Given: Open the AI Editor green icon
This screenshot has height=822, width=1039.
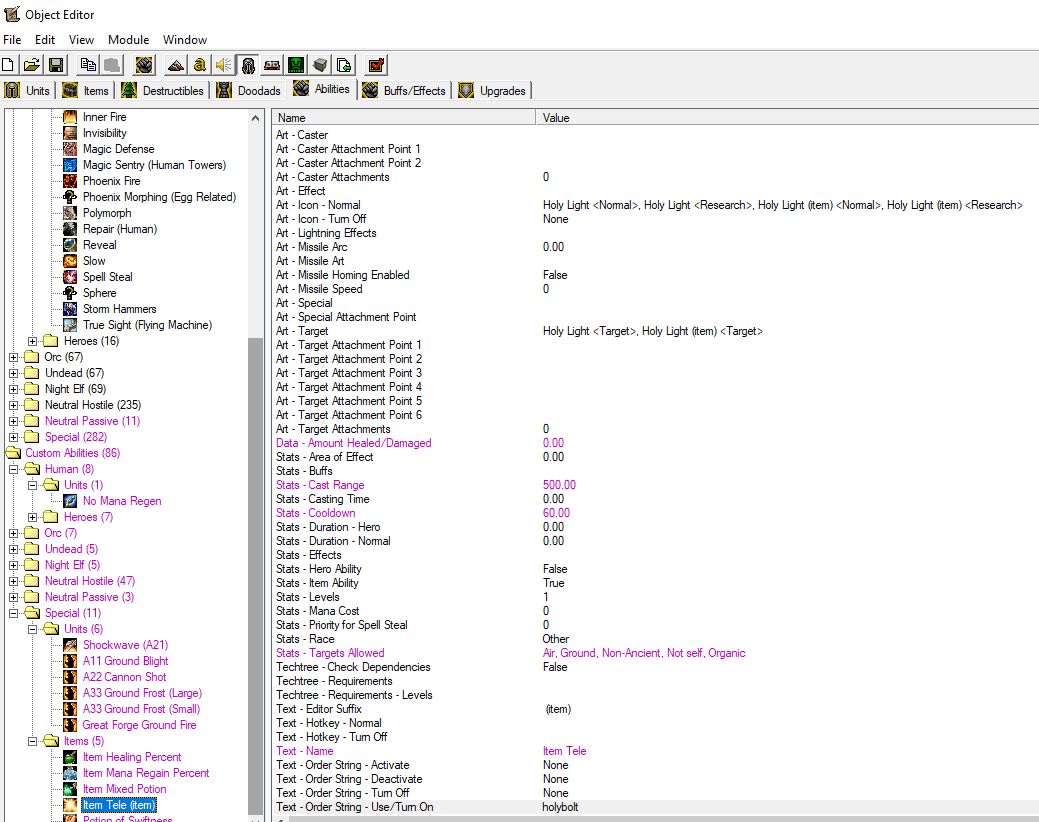Looking at the screenshot, I should point(296,65).
